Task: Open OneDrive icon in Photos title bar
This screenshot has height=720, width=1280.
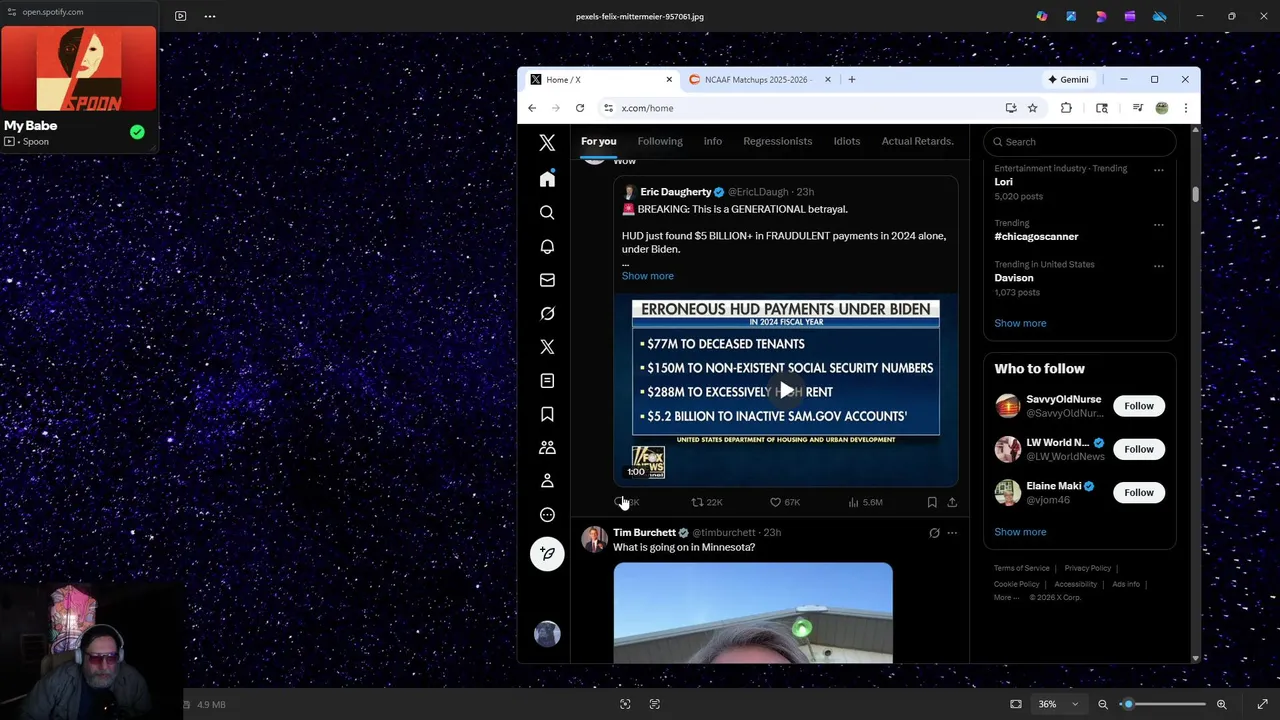Action: (1159, 16)
